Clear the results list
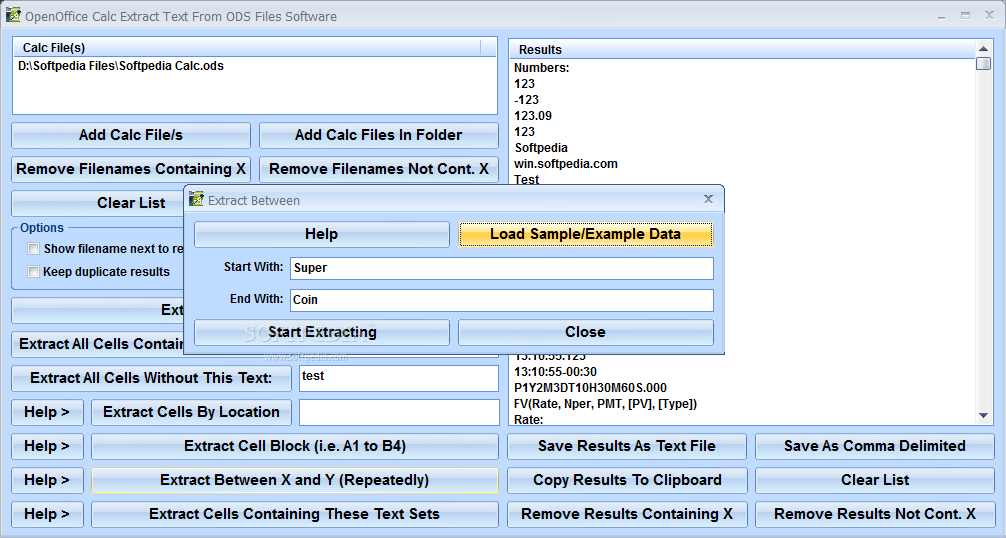Screen dimensions: 1006x538 click(874, 480)
